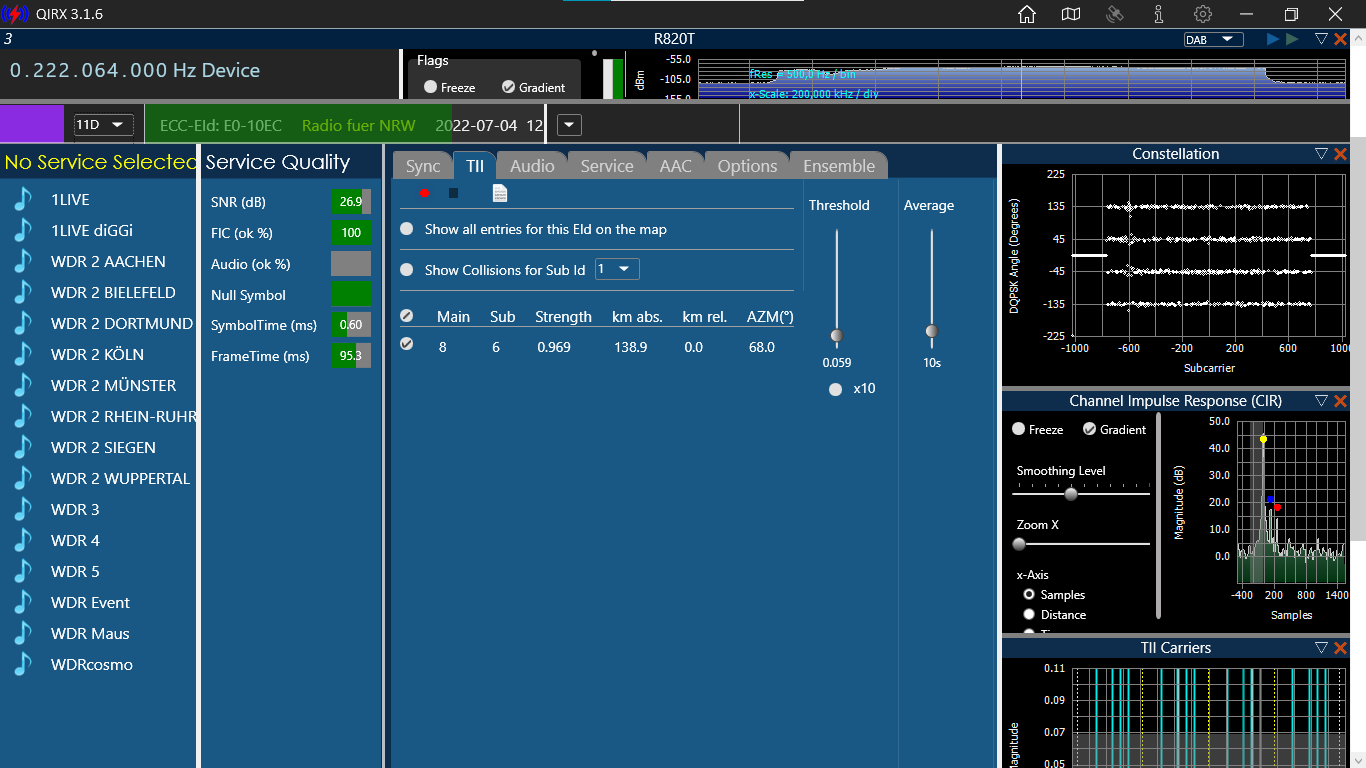Open settings gear icon
Screen dimensions: 1366x768
coord(1203,14)
